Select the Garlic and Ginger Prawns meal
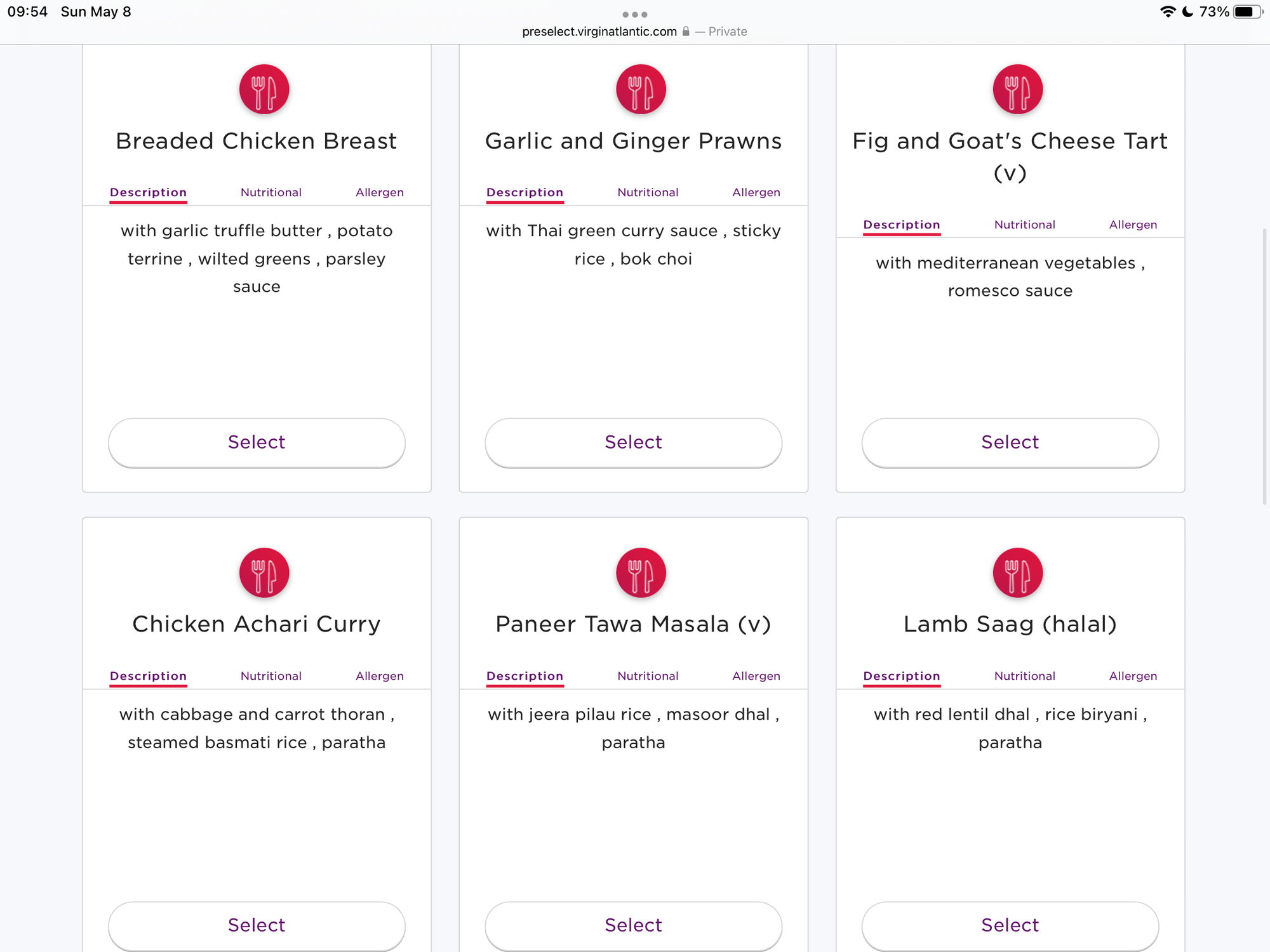1270x952 pixels. (x=633, y=442)
